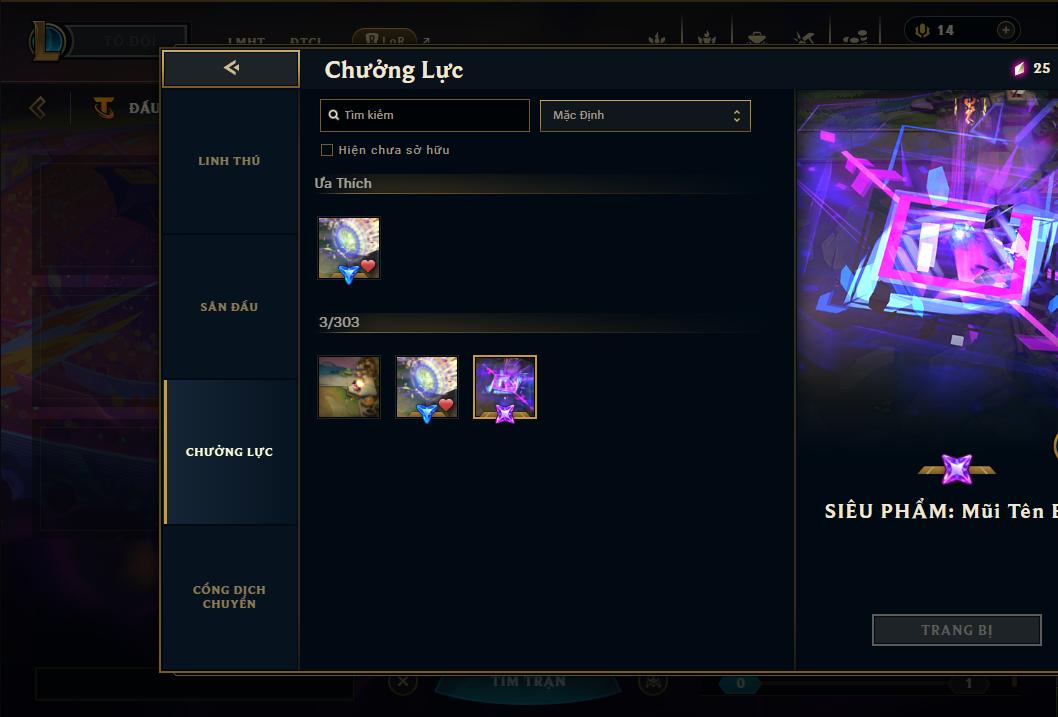
Task: Open the CỔNG DỊCH CHUYỂN tab
Action: tap(229, 597)
